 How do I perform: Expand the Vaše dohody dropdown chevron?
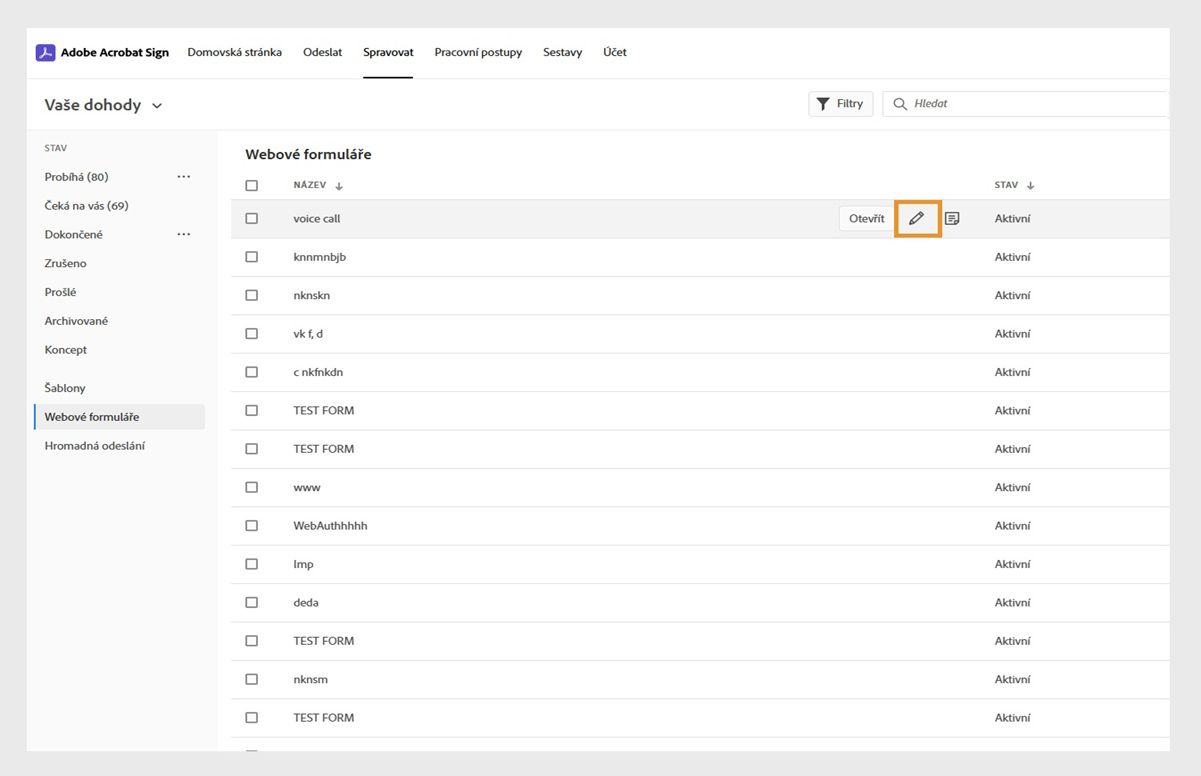157,106
